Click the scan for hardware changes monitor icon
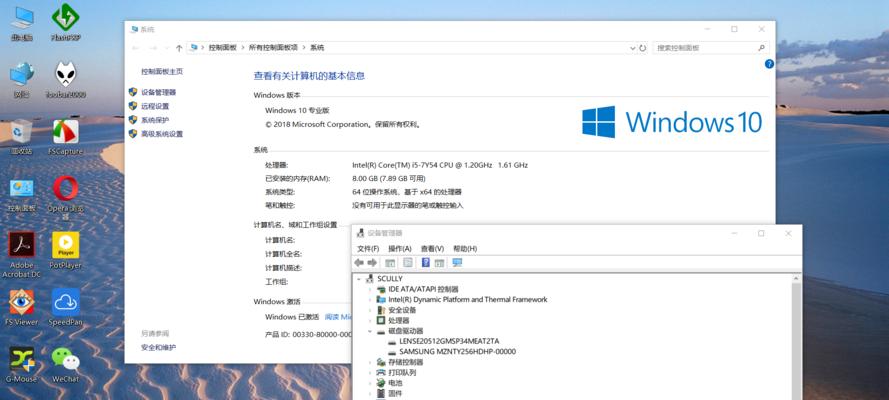 (457, 263)
